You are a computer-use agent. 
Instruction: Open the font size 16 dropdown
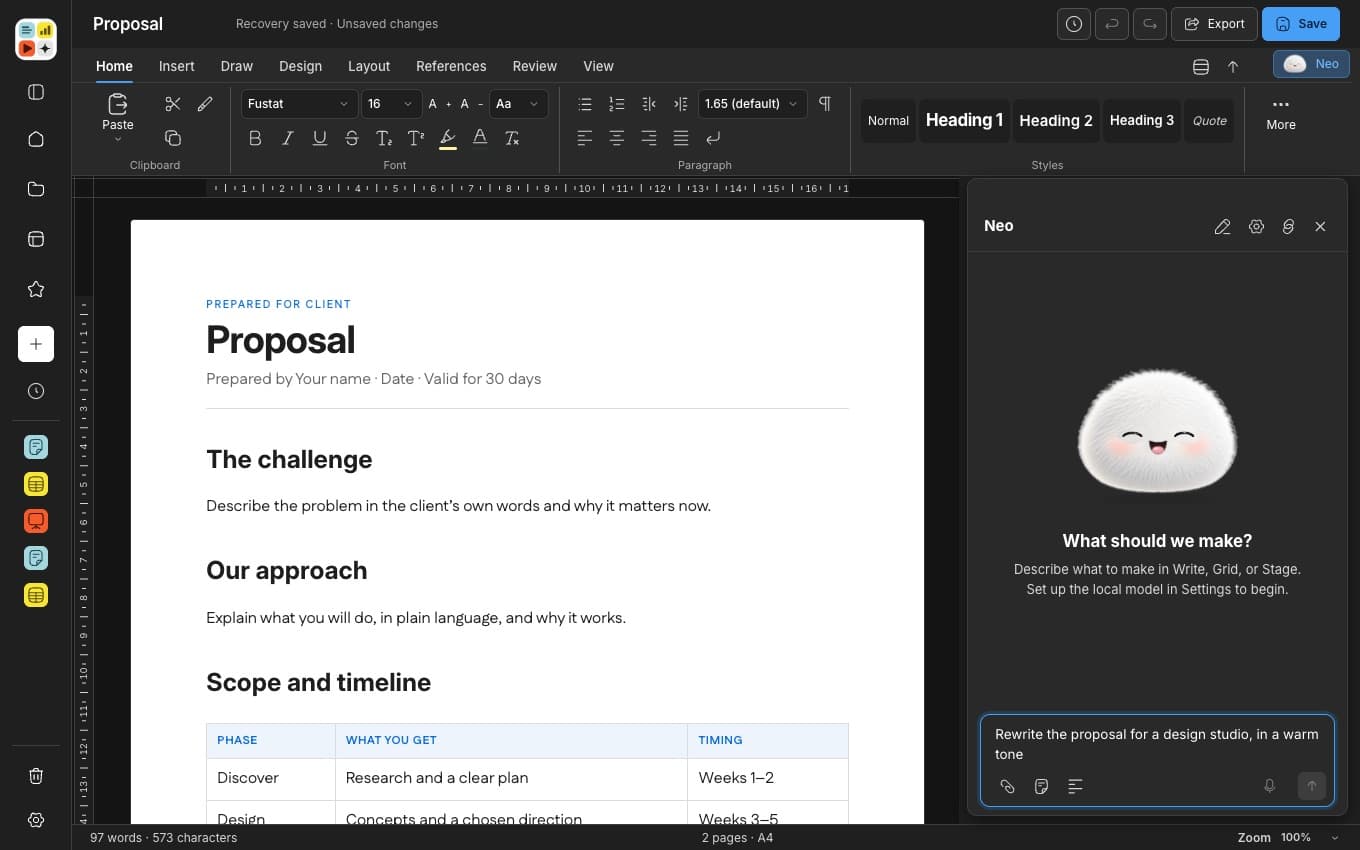click(x=391, y=104)
